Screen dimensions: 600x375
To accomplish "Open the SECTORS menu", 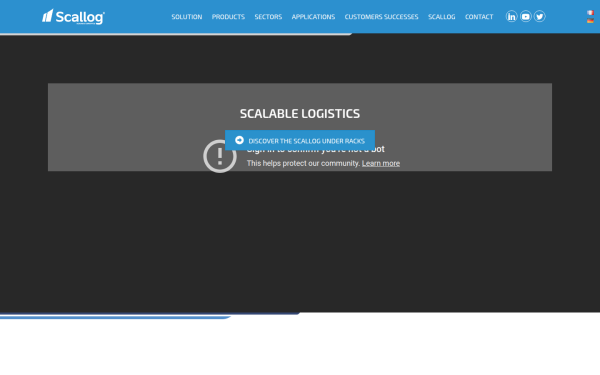I will coord(268,17).
